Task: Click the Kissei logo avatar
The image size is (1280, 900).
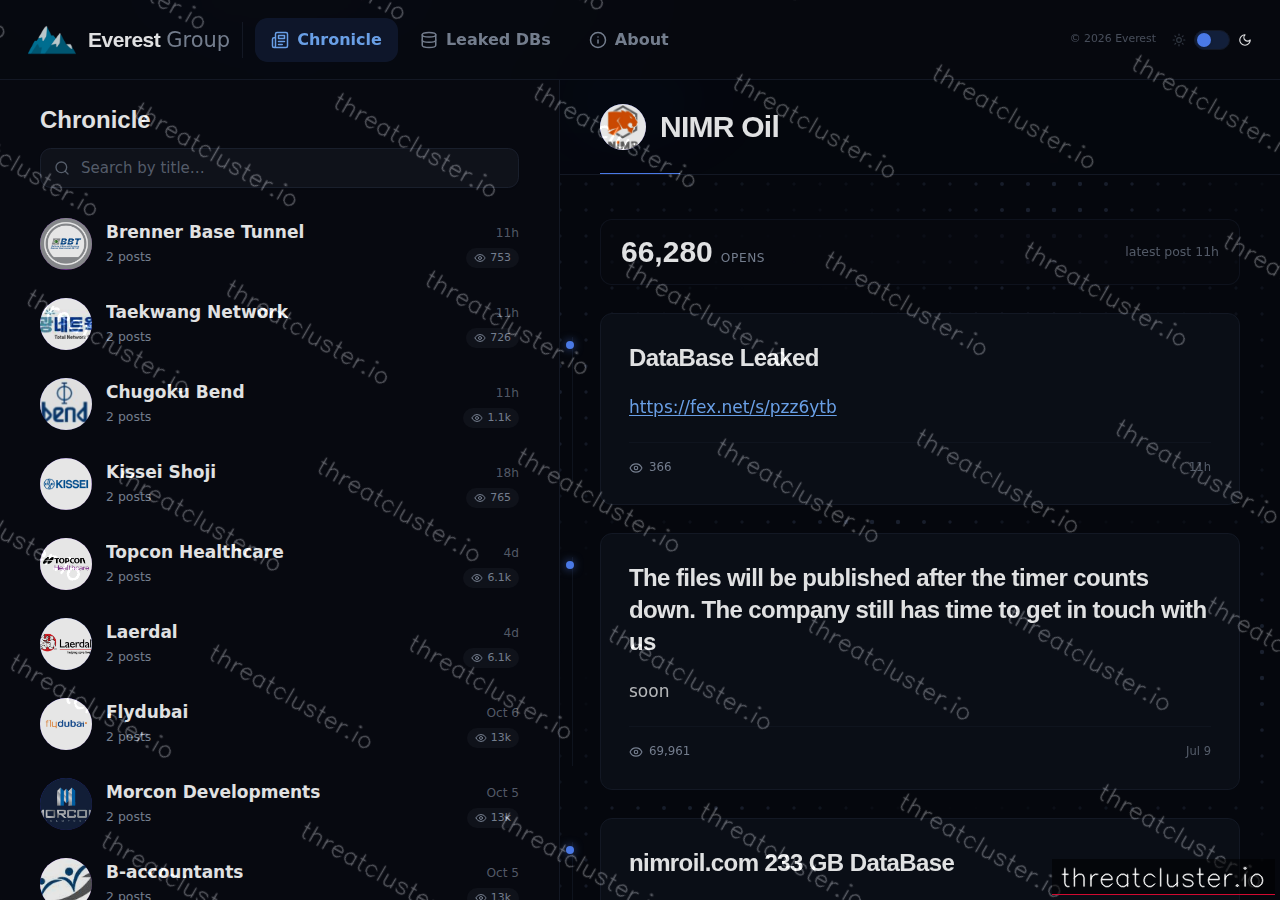Action: 66,484
